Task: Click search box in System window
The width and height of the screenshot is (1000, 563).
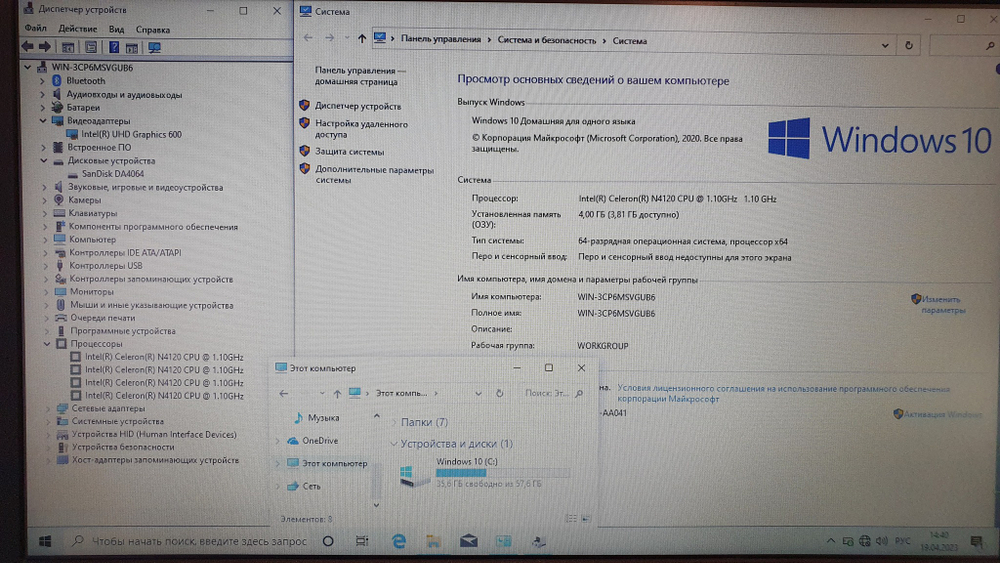Action: [x=963, y=46]
